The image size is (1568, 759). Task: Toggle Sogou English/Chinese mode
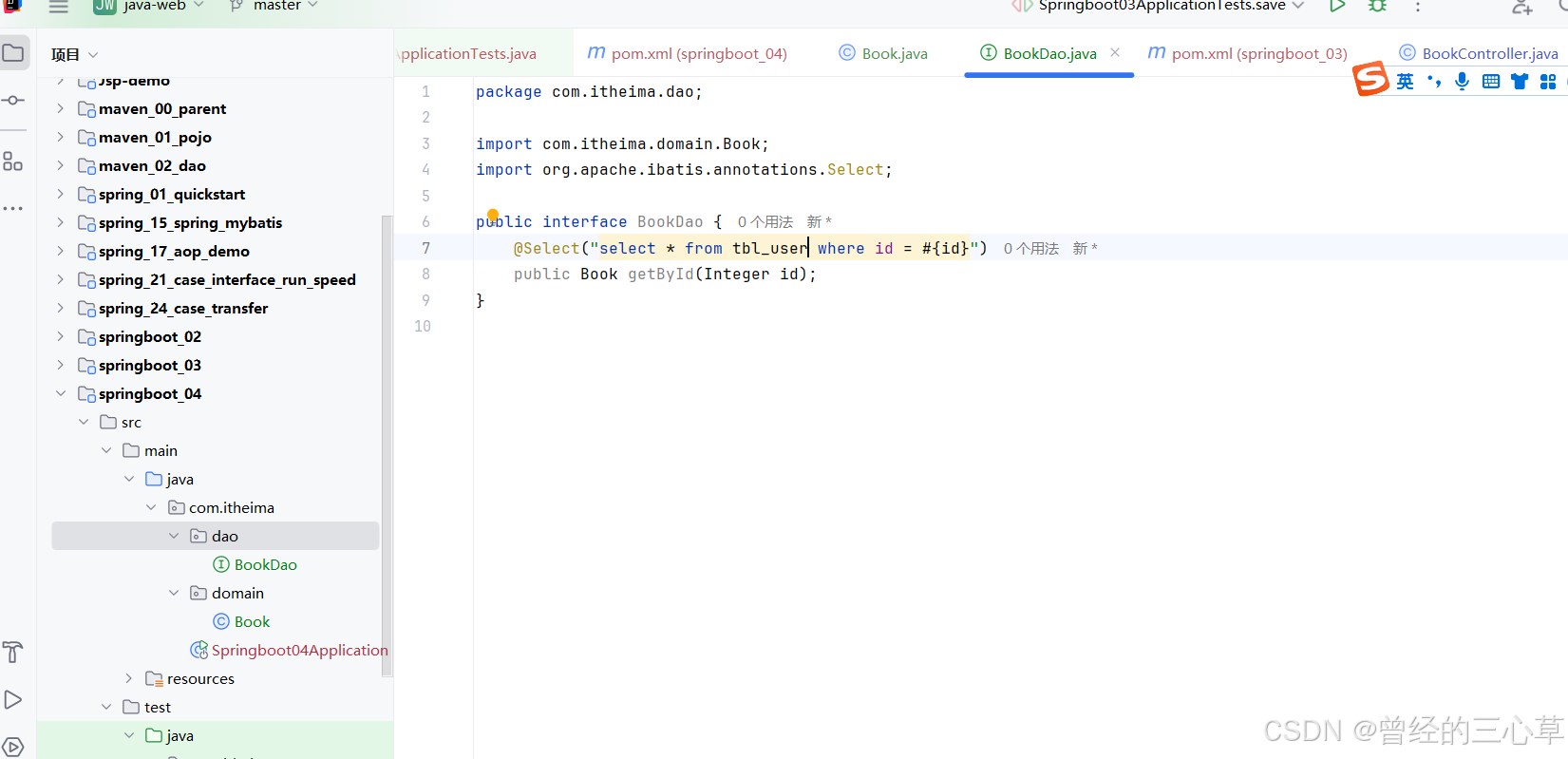click(x=1405, y=82)
